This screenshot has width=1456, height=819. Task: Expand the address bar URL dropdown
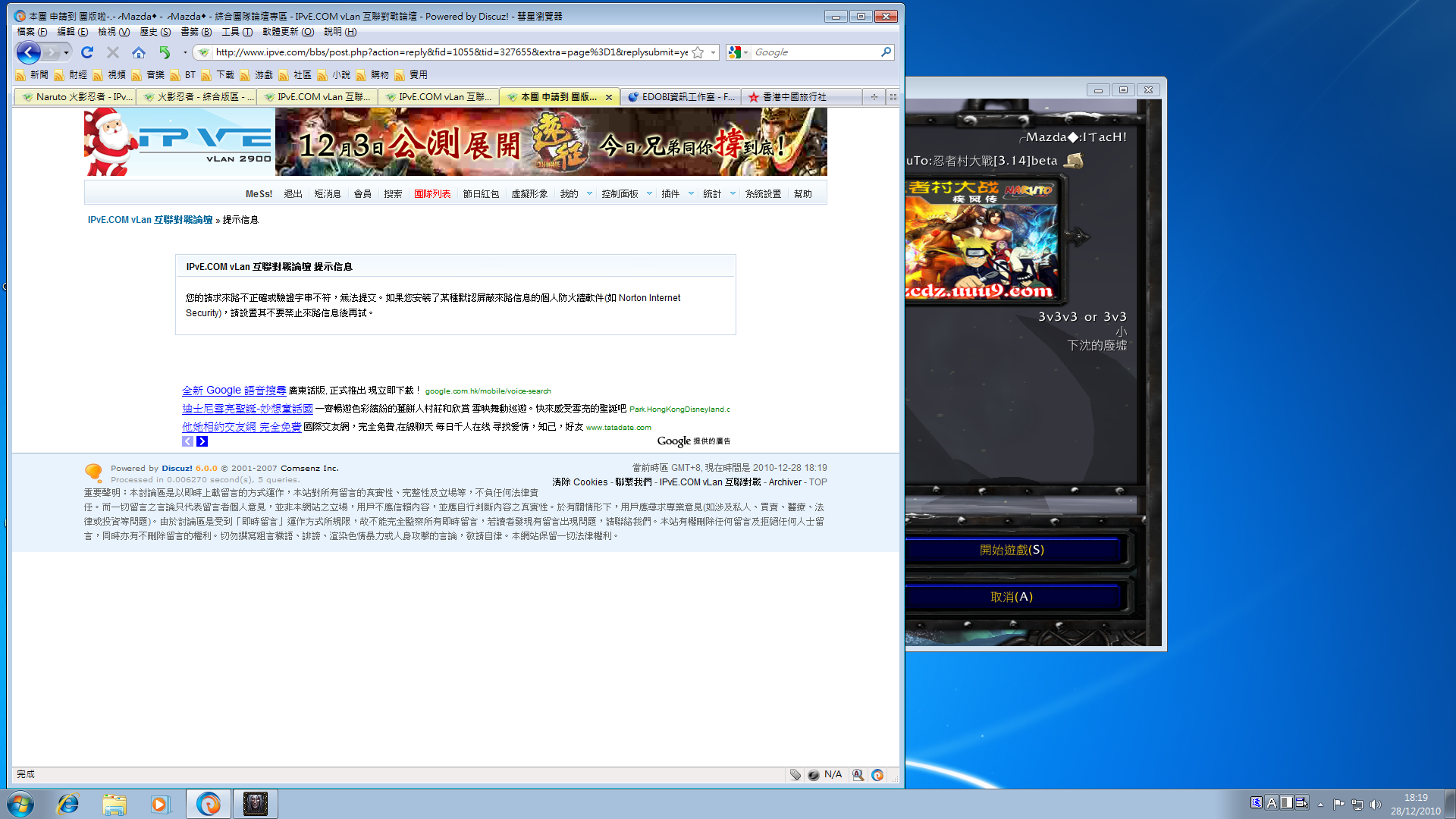click(713, 52)
